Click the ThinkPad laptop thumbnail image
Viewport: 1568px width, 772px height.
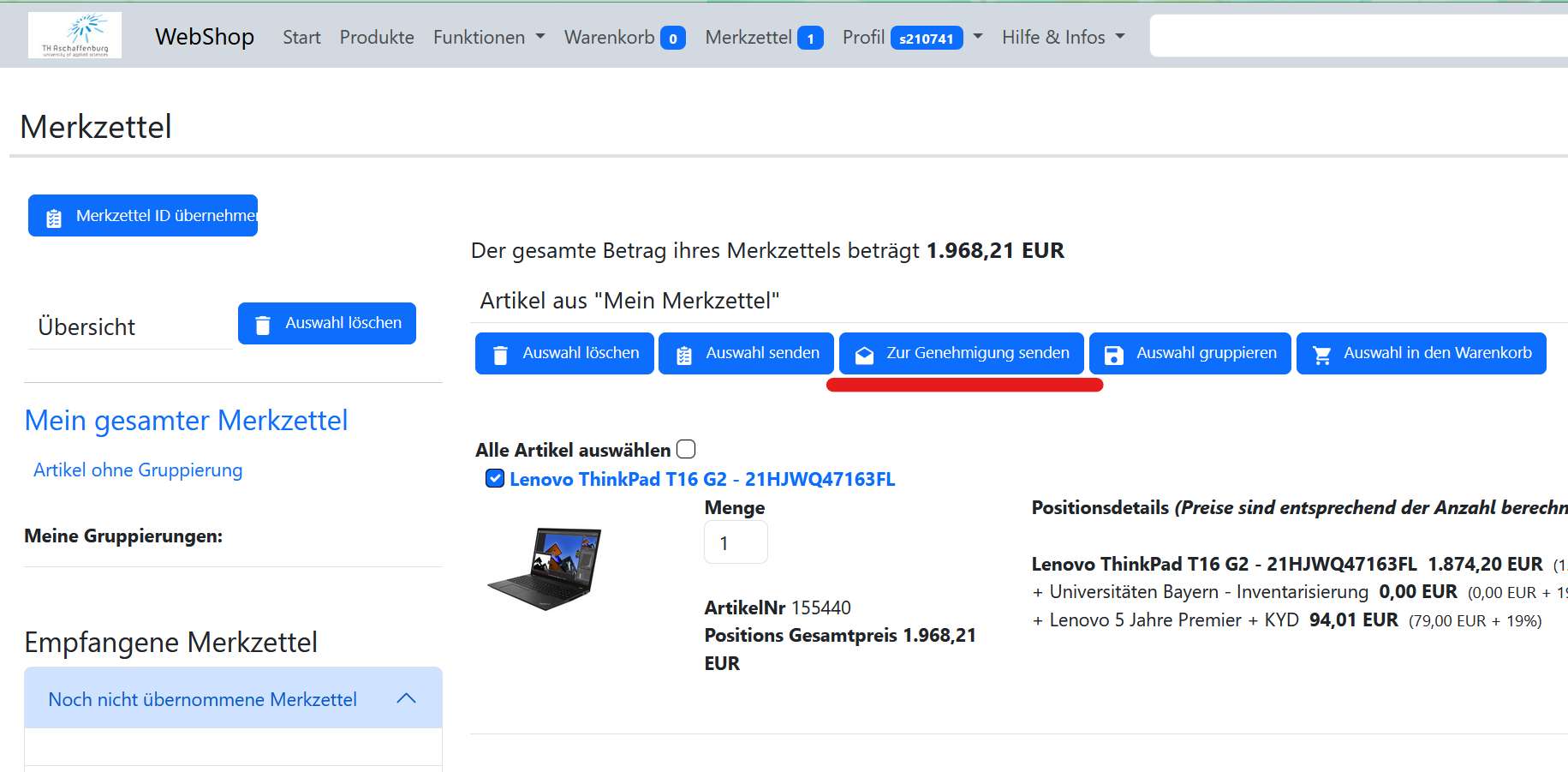tap(545, 568)
